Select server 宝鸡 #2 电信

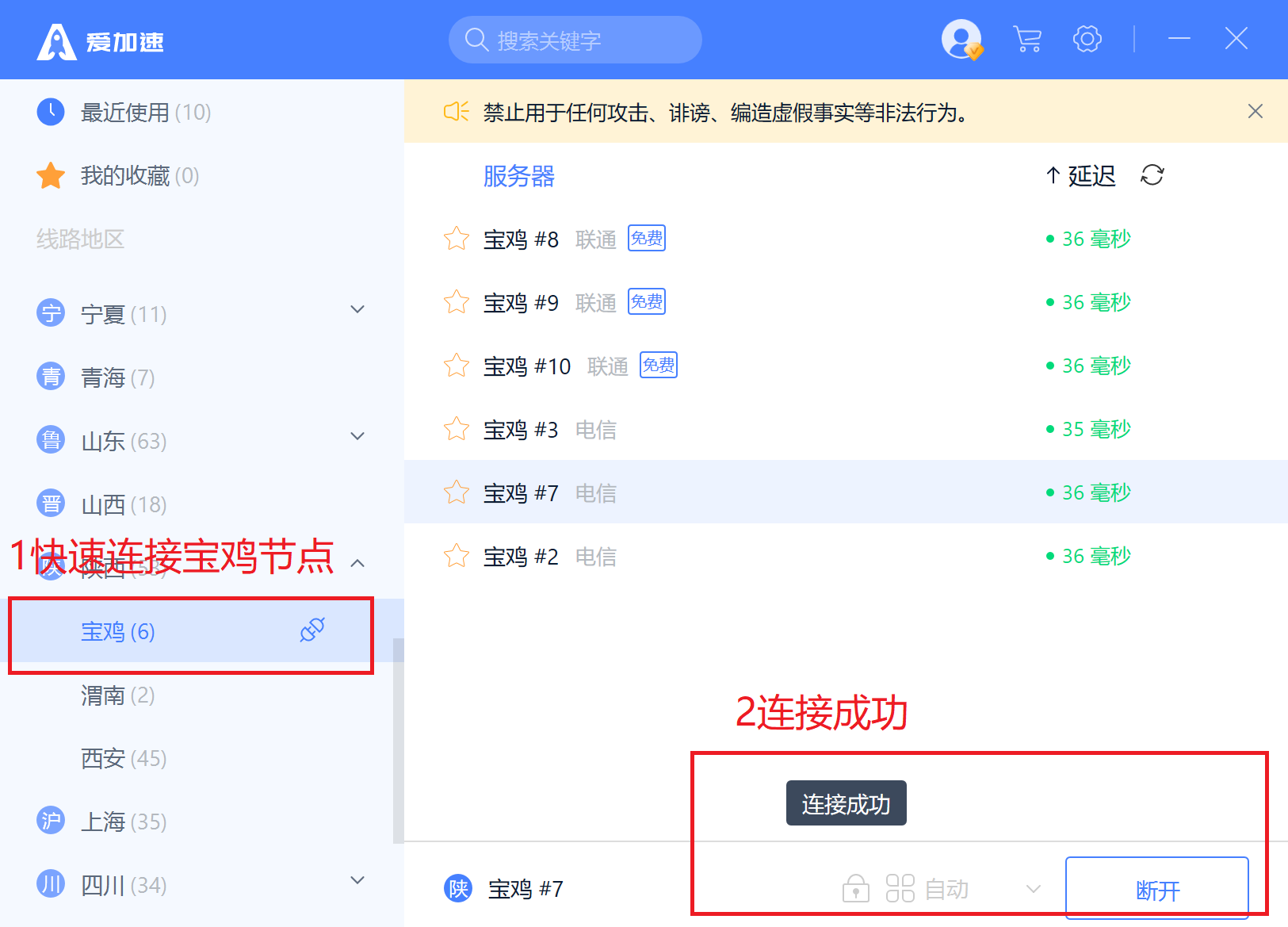[x=846, y=556]
